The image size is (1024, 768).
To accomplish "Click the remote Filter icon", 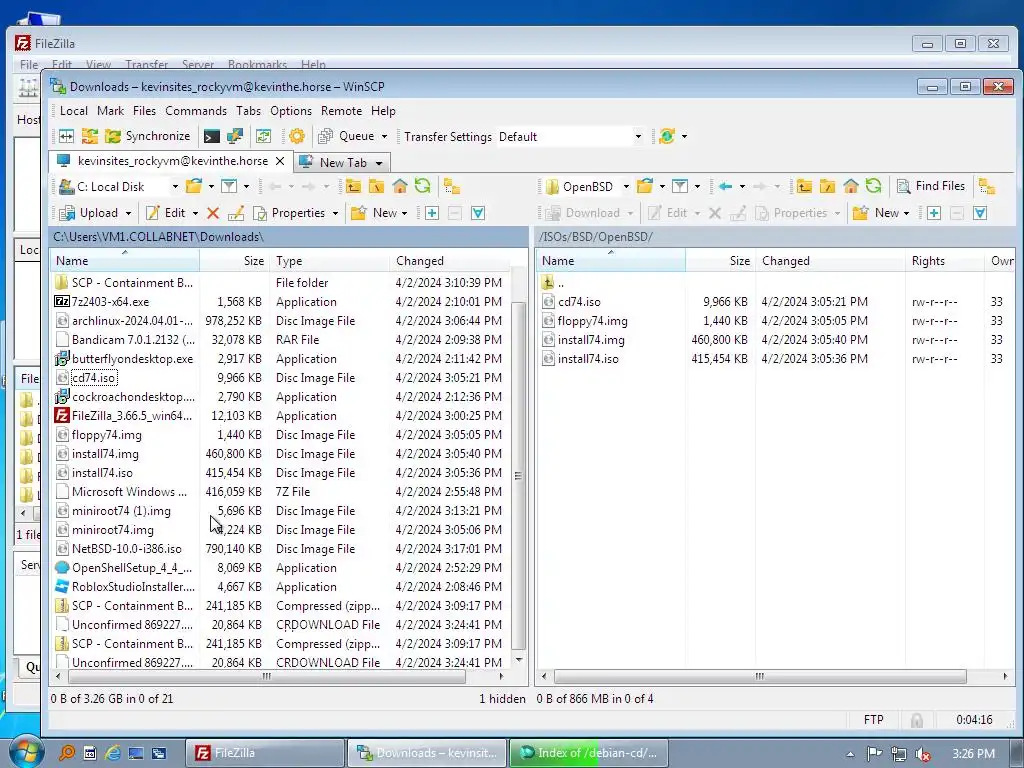I will point(680,186).
